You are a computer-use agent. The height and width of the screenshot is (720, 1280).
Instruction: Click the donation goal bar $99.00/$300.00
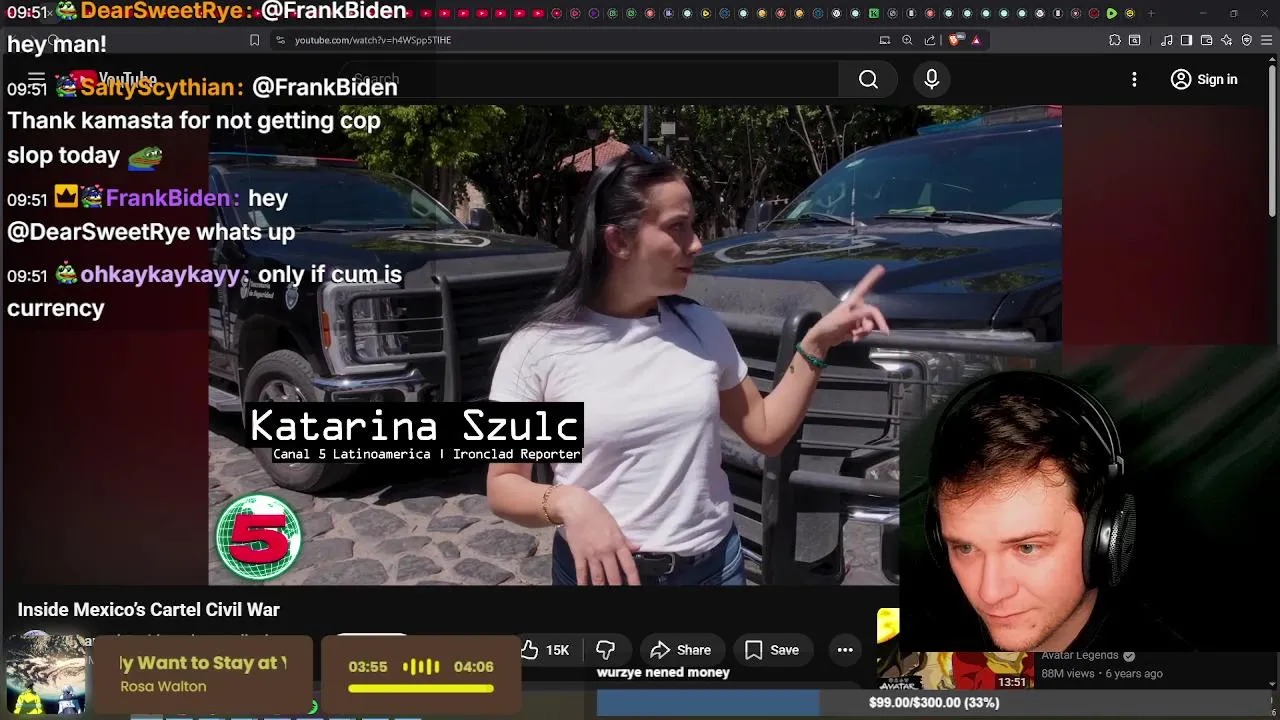(x=934, y=703)
